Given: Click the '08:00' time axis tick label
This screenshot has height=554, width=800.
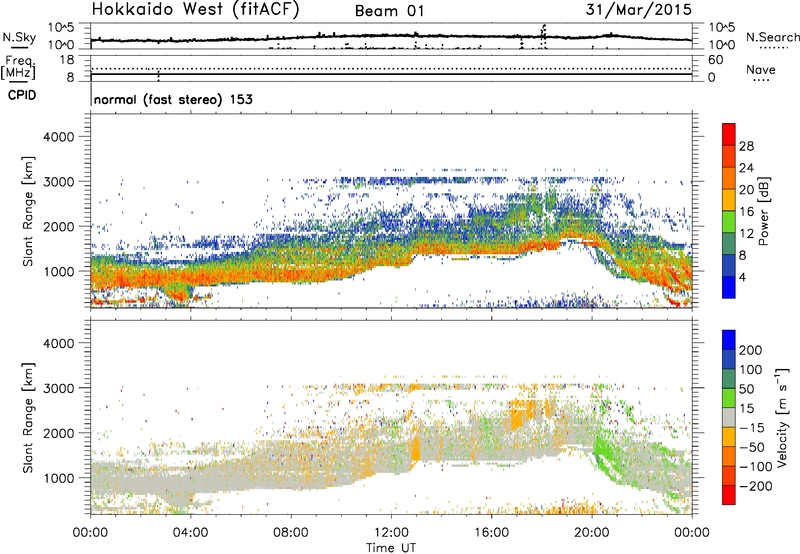Looking at the screenshot, I should [x=291, y=533].
